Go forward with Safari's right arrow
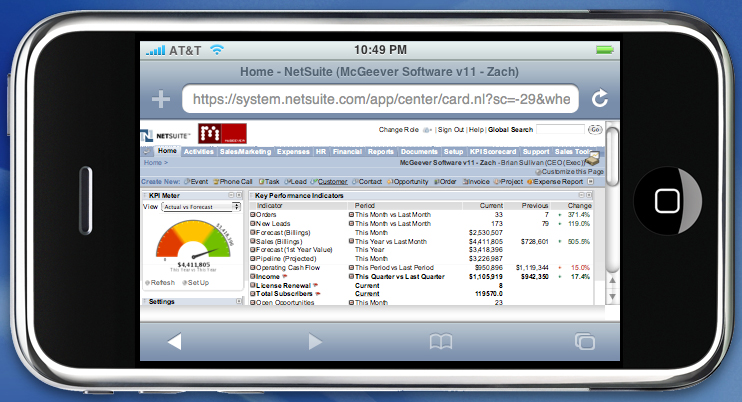 click(x=315, y=341)
